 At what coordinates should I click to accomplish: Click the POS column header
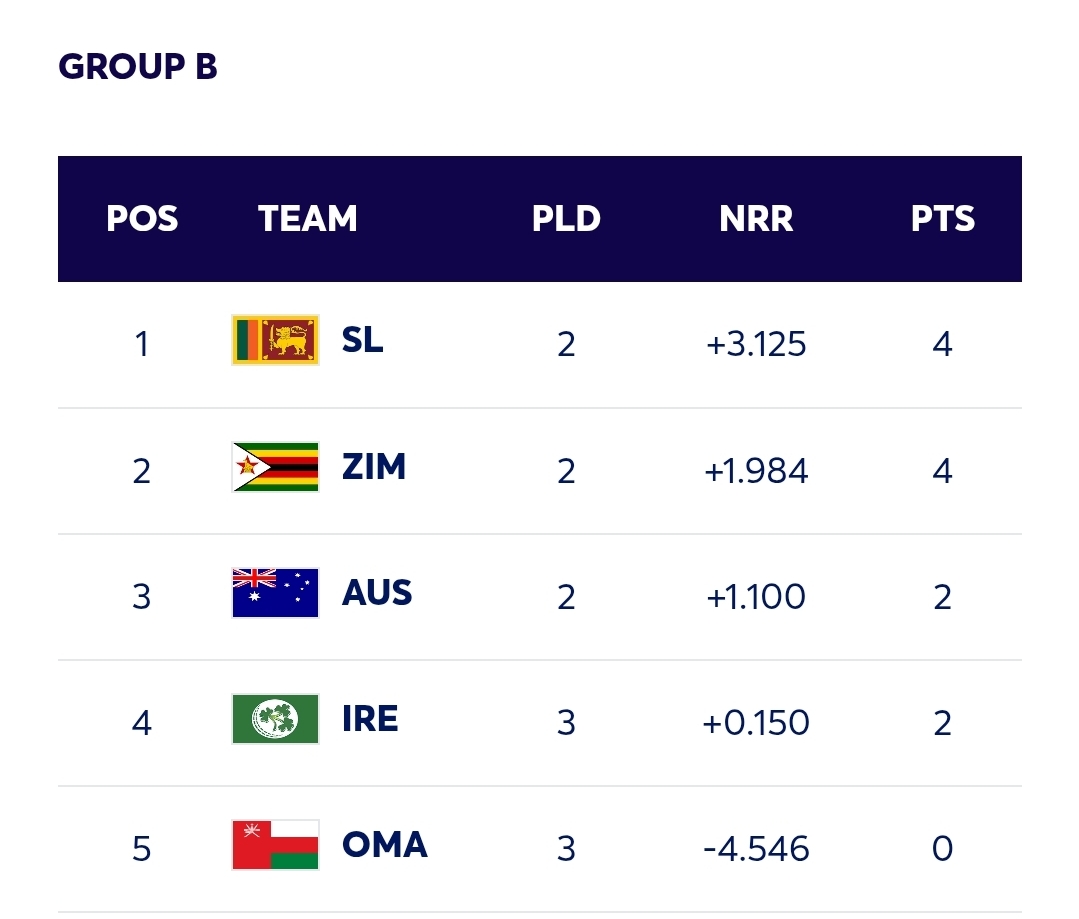coord(142,219)
